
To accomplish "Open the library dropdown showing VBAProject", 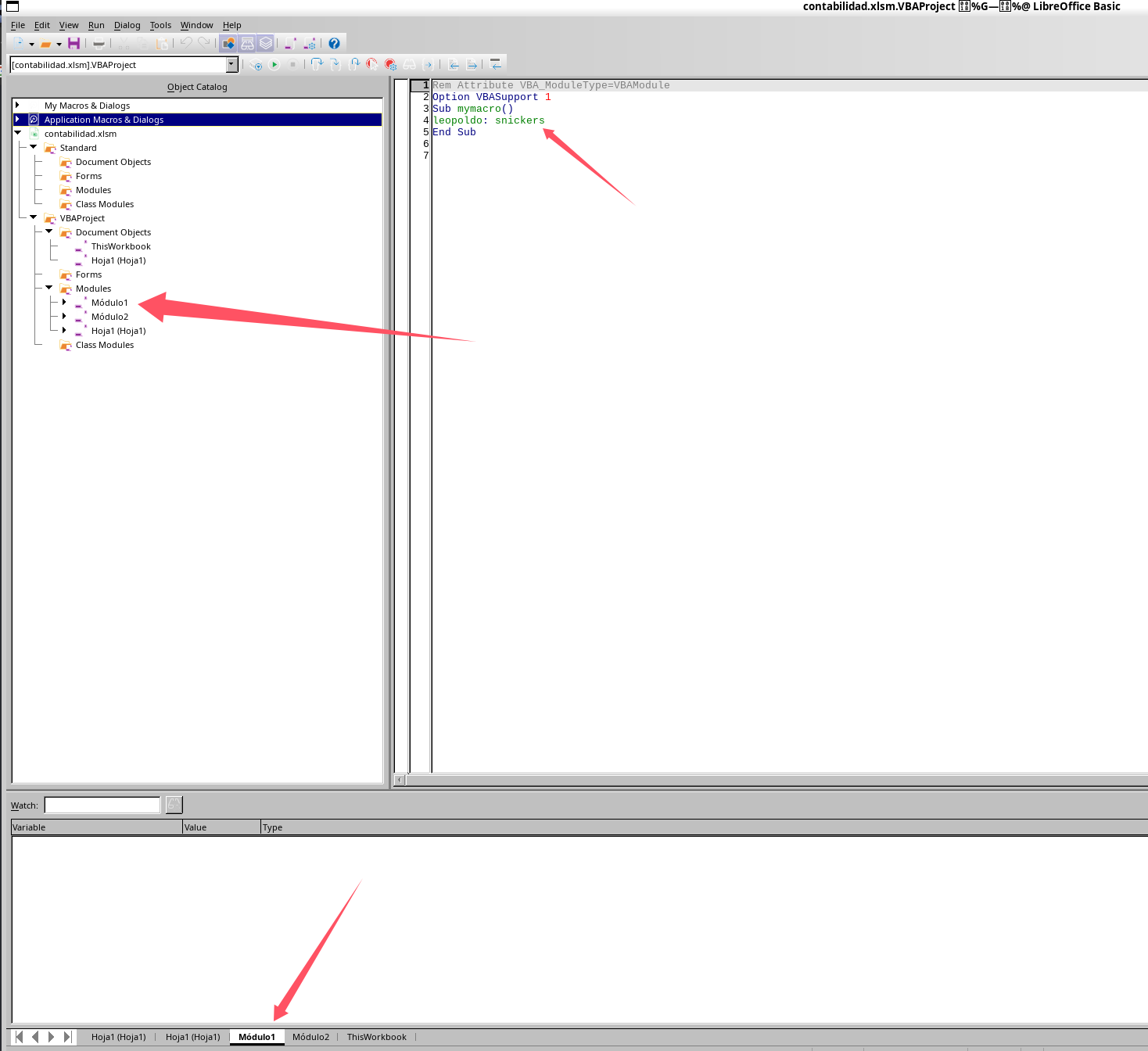I will click(x=231, y=65).
